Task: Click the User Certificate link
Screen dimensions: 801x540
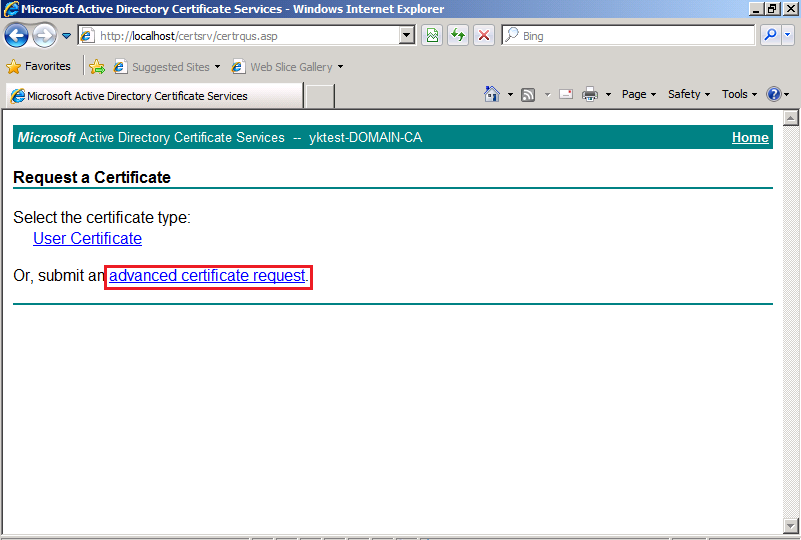Action: coord(87,238)
